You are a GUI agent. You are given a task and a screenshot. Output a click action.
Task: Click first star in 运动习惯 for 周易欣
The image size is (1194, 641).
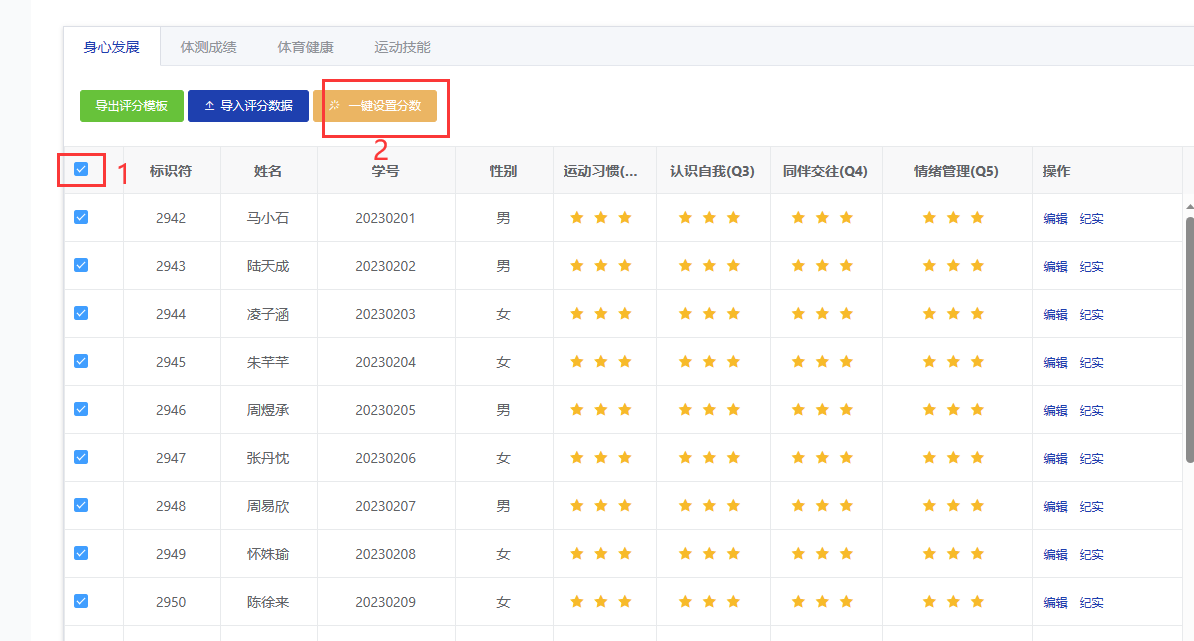coord(576,505)
